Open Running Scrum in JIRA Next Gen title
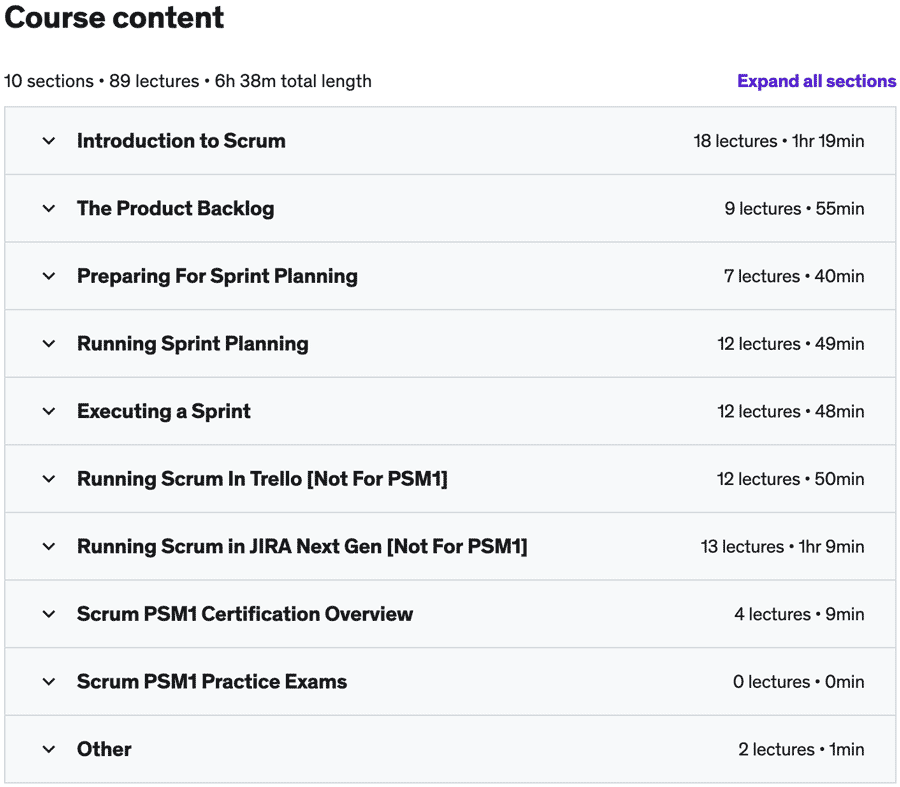Viewport: 900px width, 787px height. 302,546
